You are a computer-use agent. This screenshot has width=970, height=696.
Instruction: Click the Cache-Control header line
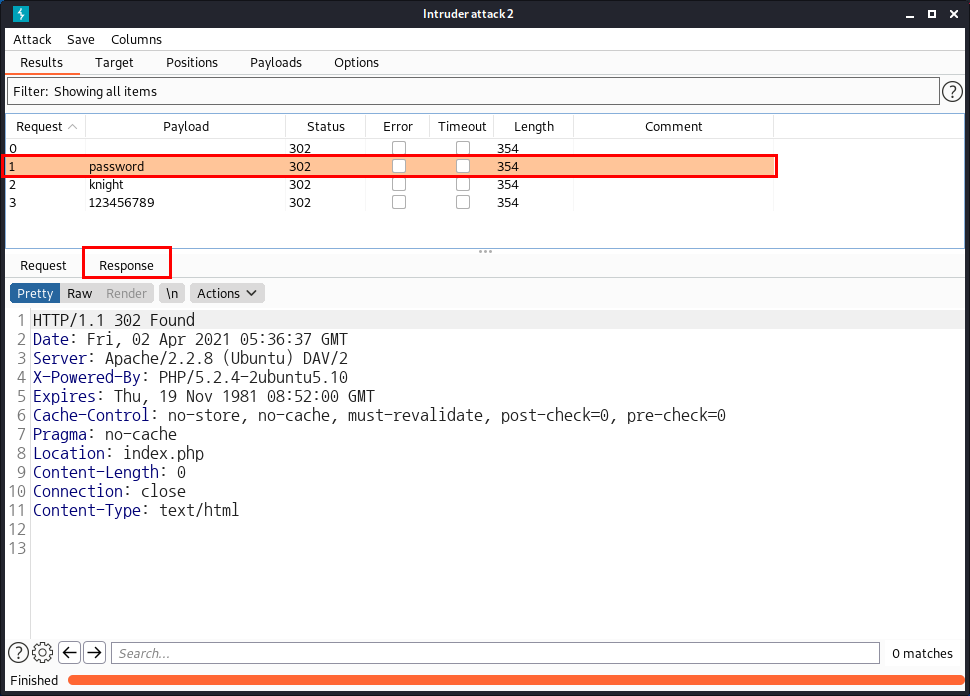pyautogui.click(x=379, y=415)
